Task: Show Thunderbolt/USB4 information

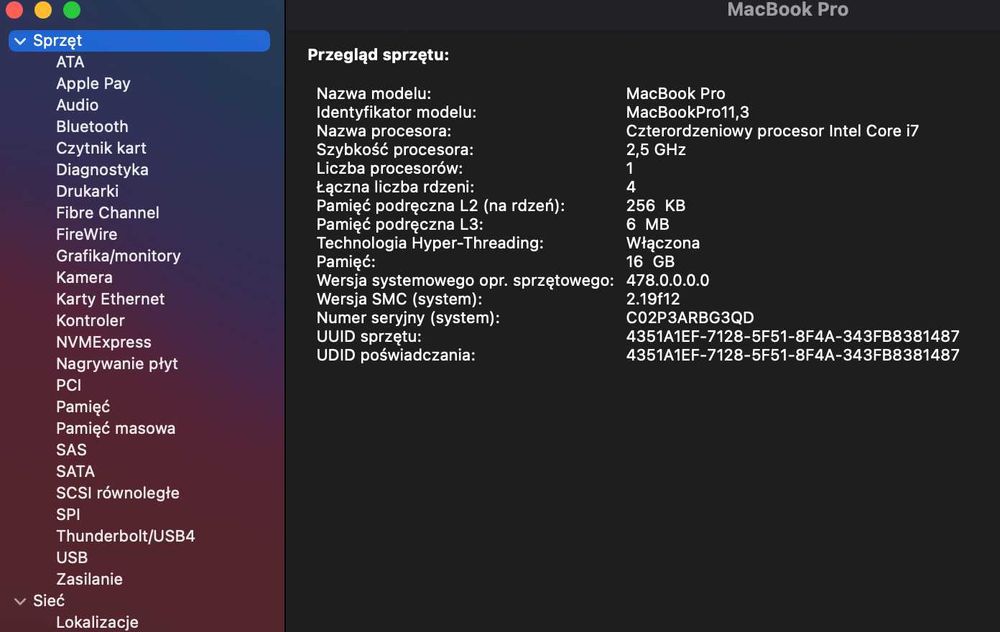Action: 126,536
